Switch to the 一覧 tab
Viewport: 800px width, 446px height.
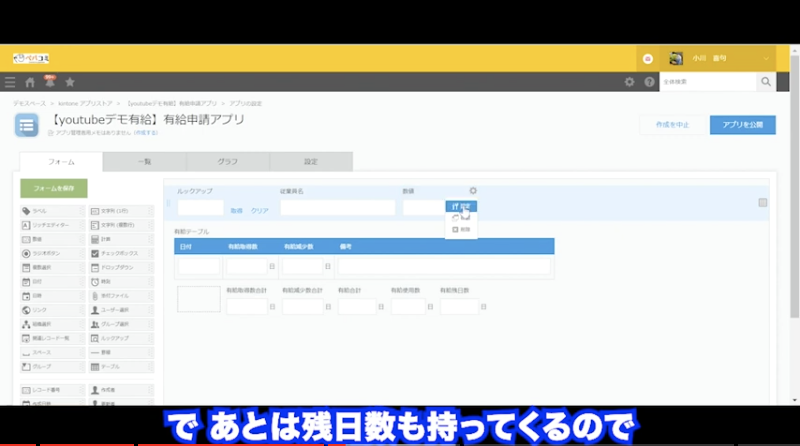coord(143,161)
